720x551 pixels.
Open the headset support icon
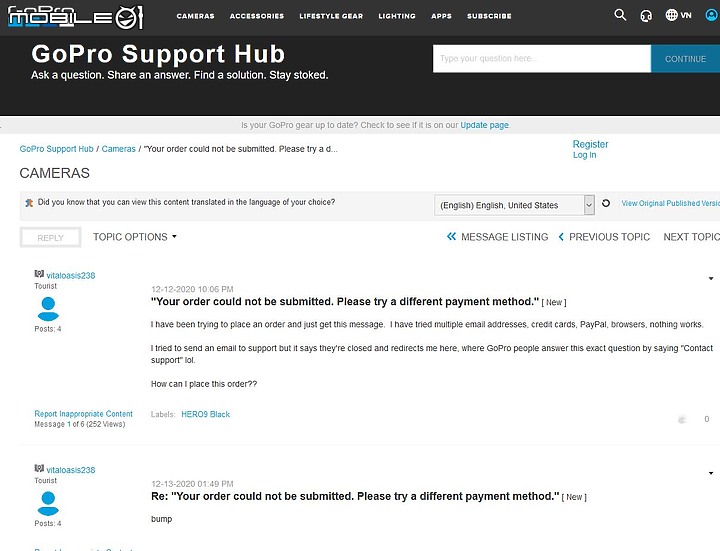646,16
